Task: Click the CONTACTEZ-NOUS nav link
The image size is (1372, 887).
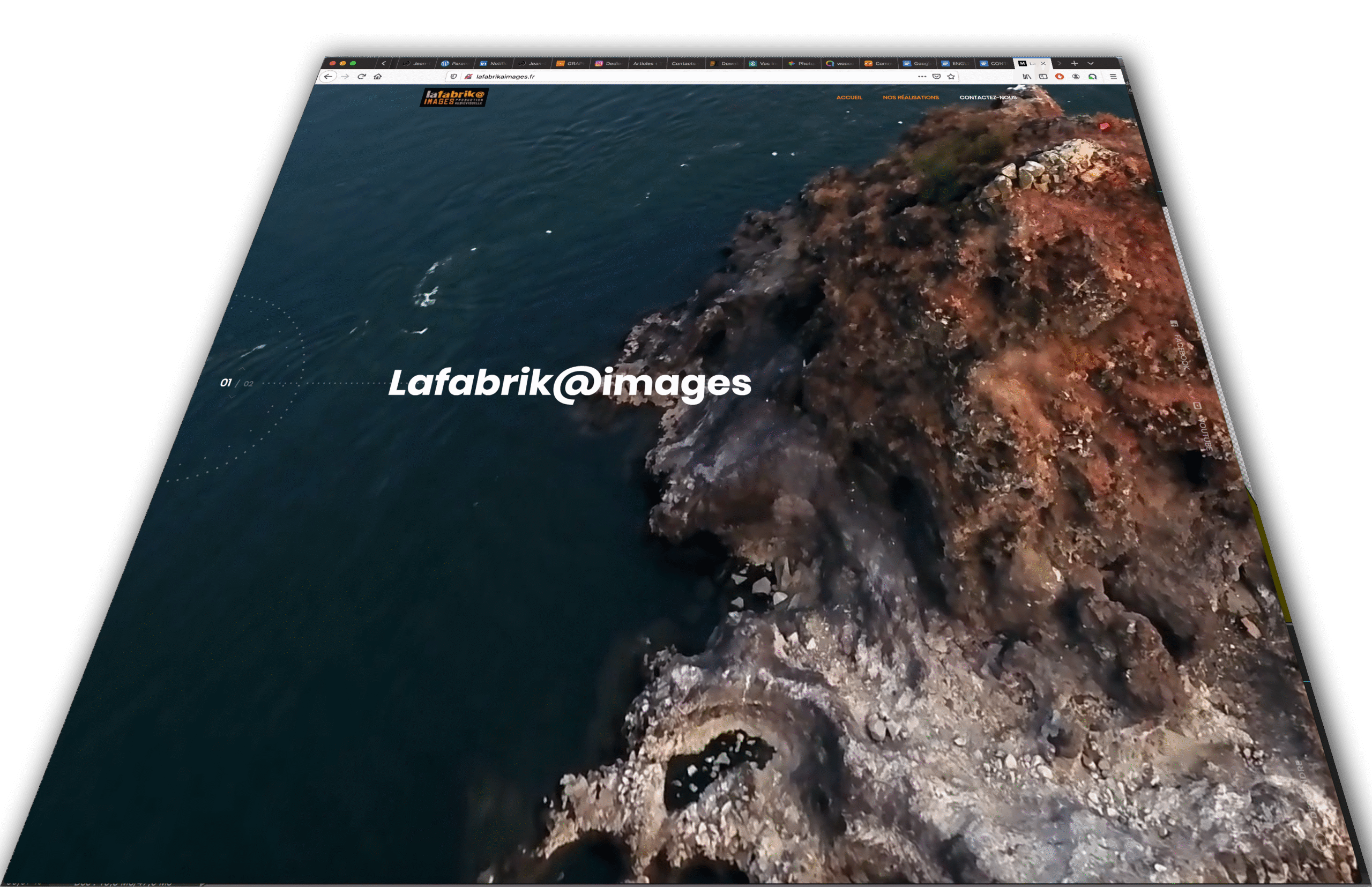Action: point(987,98)
